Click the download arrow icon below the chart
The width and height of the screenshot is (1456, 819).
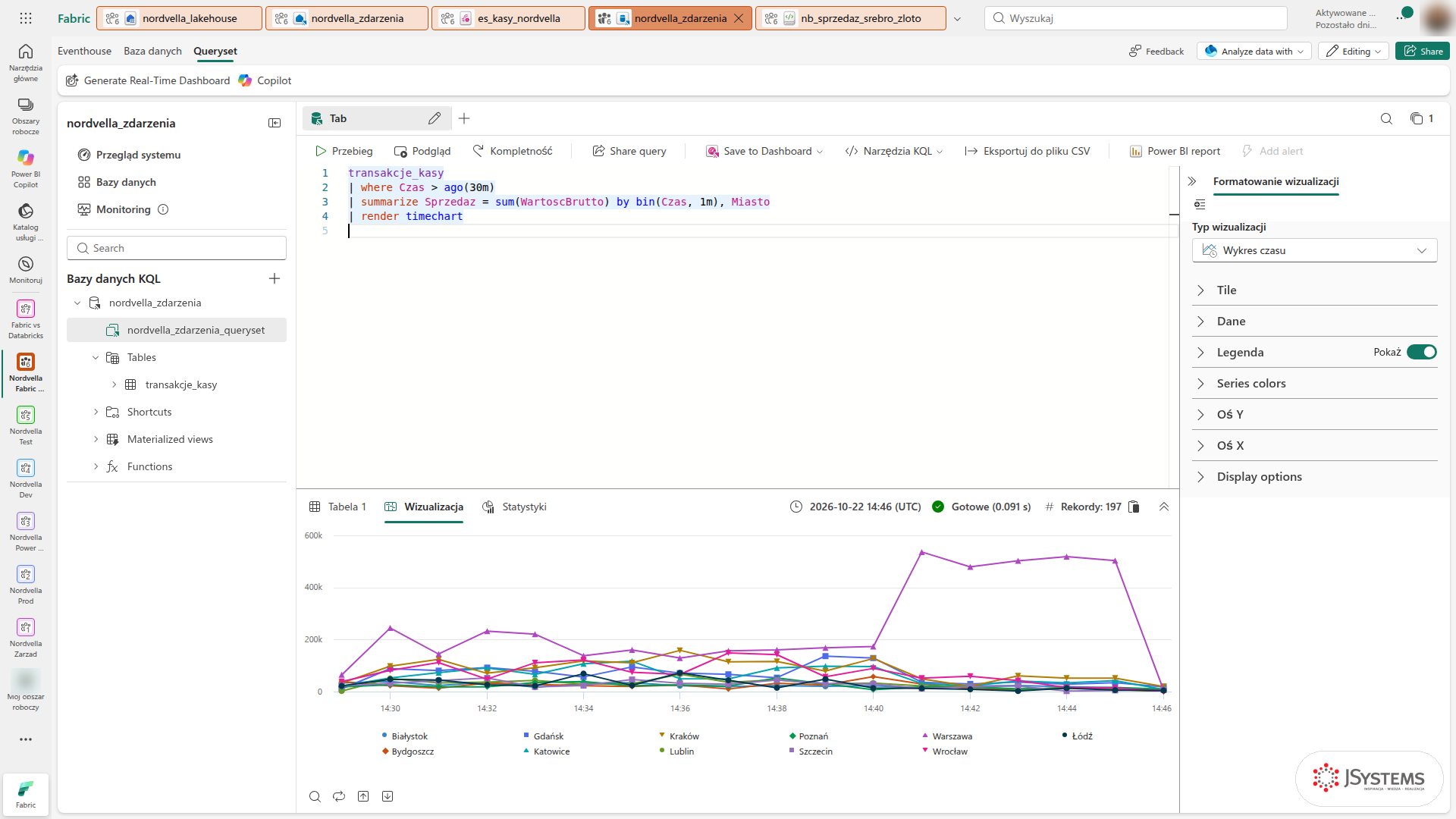click(x=388, y=796)
